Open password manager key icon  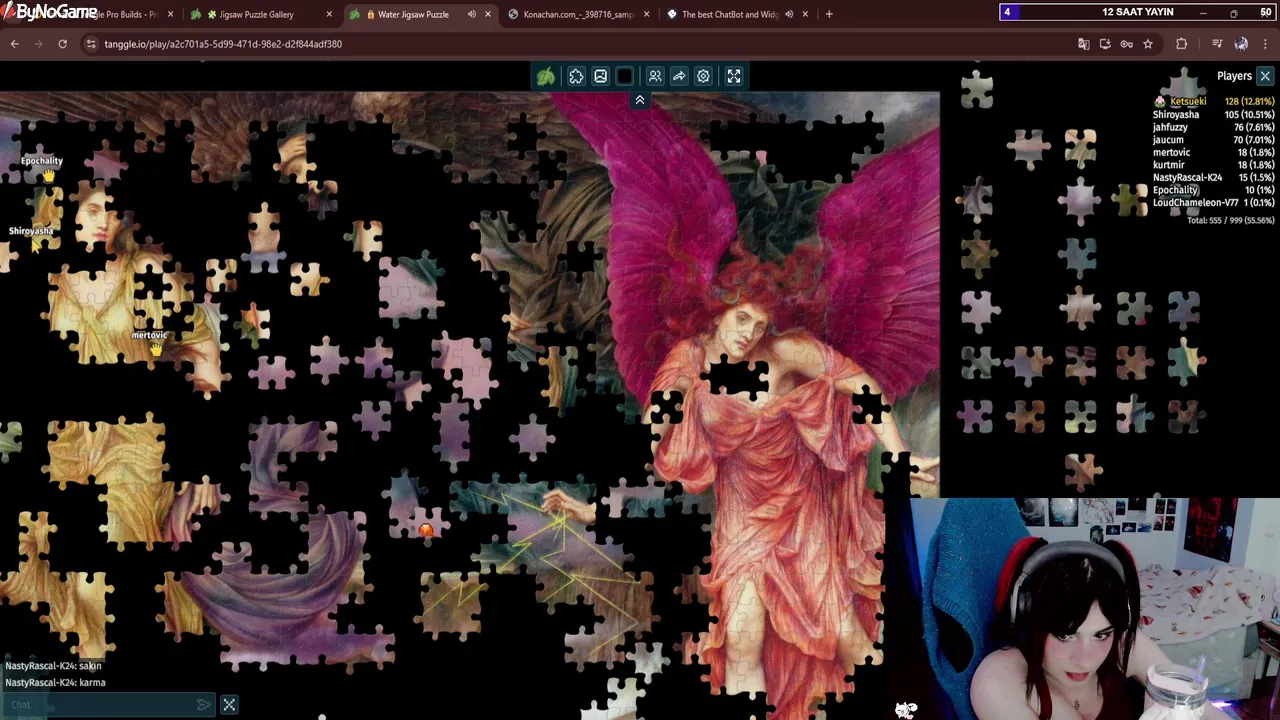coord(1126,44)
